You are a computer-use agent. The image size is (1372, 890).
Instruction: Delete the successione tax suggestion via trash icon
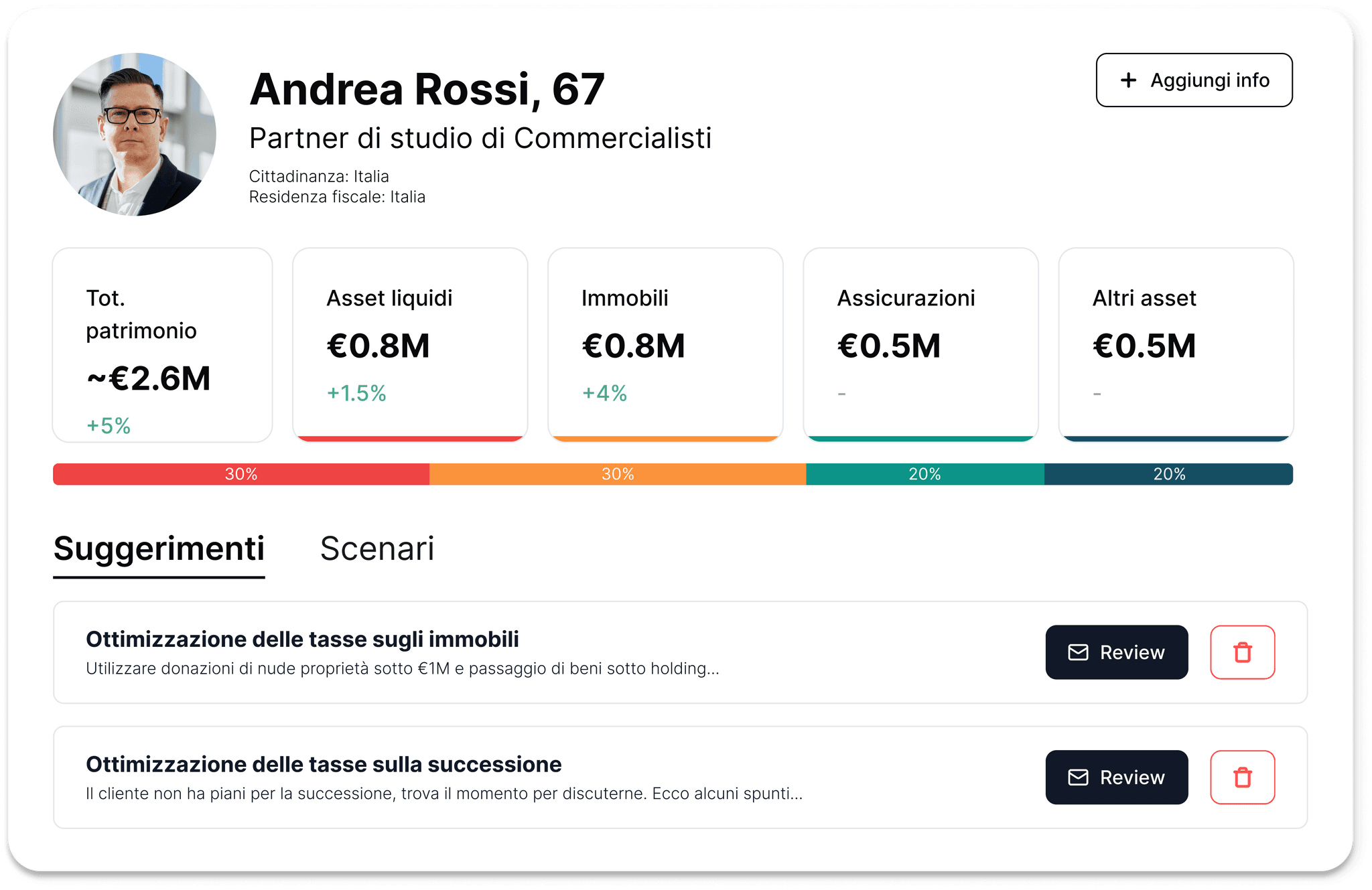1242,777
